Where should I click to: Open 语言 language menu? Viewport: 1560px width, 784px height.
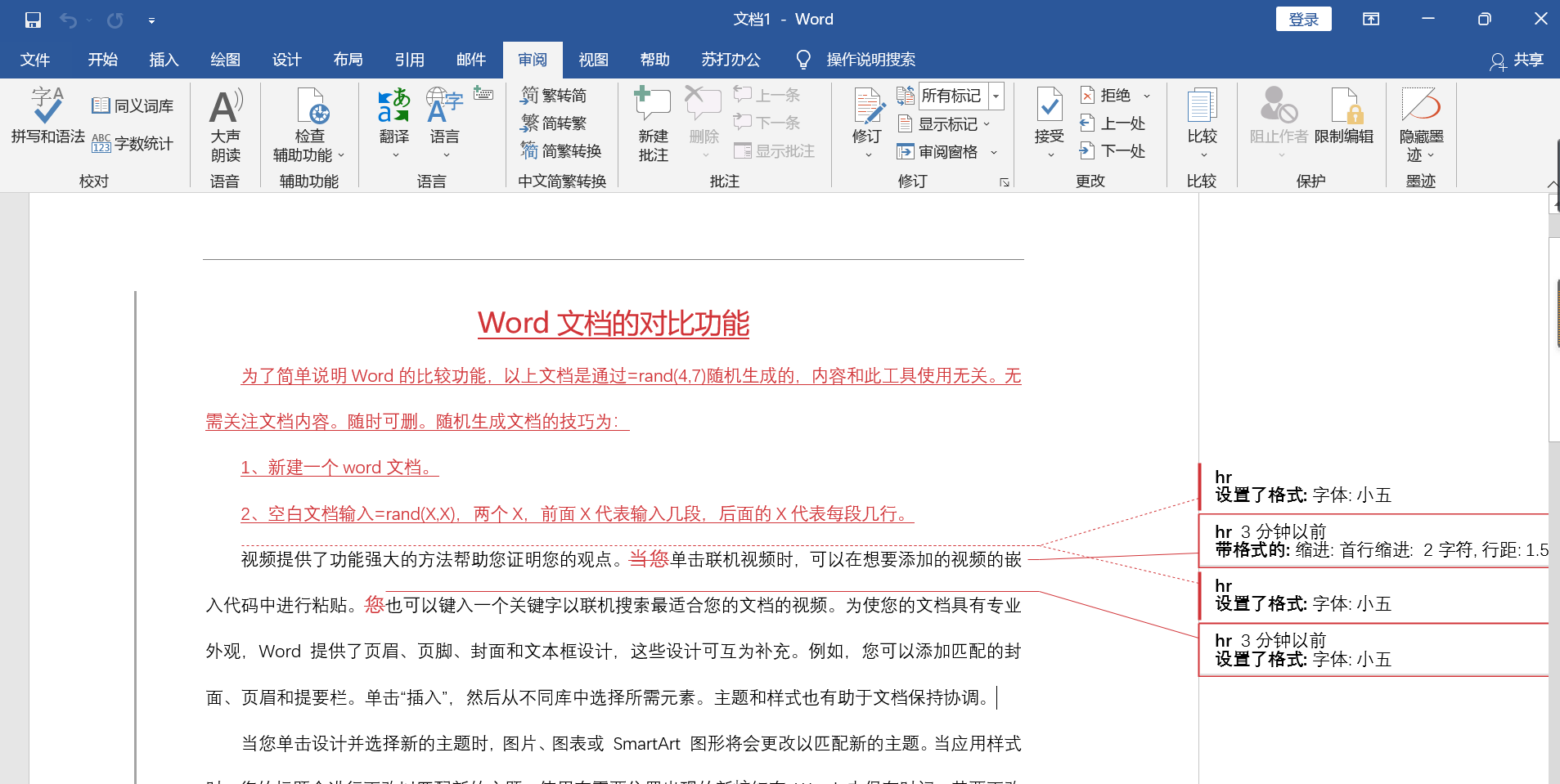click(x=445, y=123)
